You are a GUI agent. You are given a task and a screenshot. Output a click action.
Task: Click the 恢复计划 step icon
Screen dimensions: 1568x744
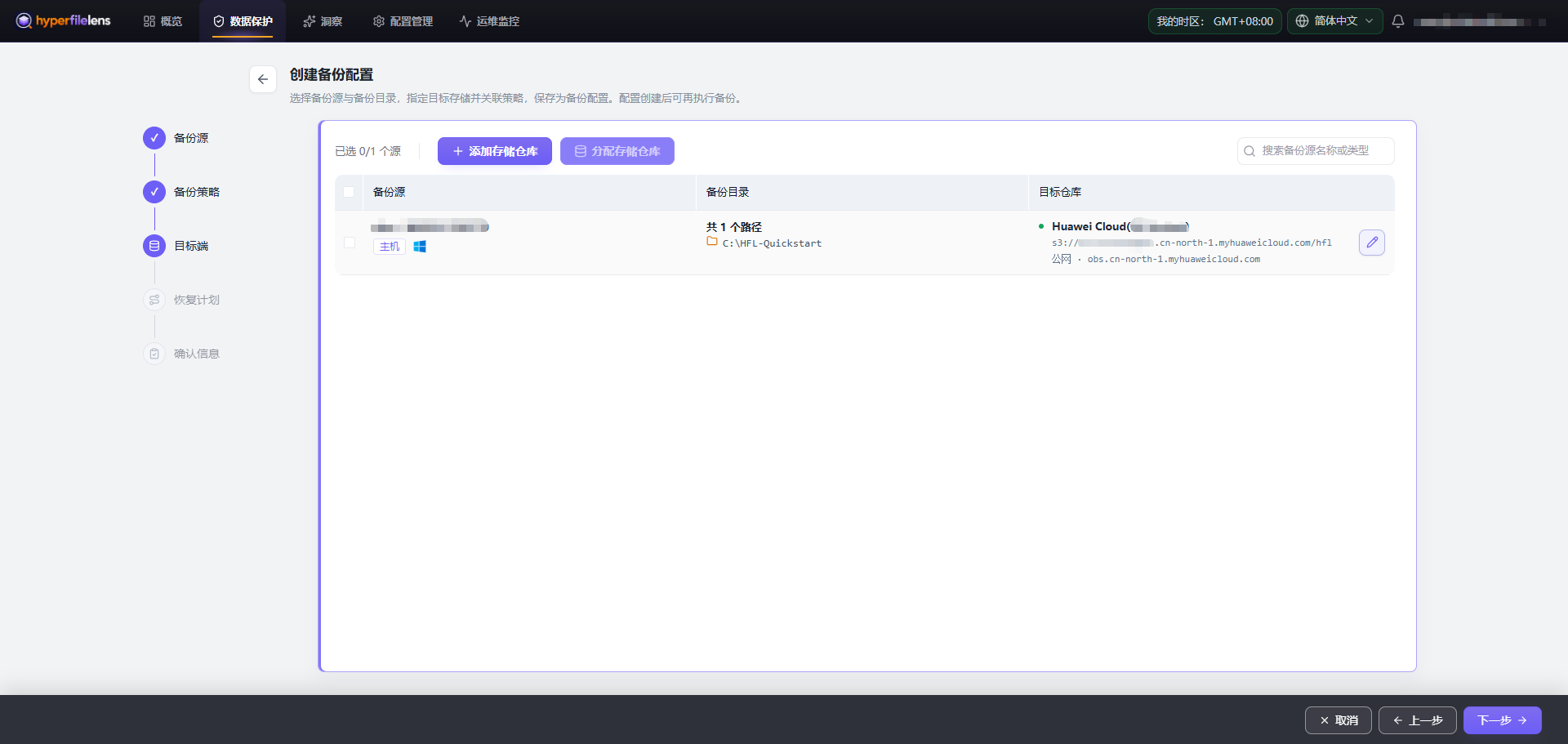[154, 300]
